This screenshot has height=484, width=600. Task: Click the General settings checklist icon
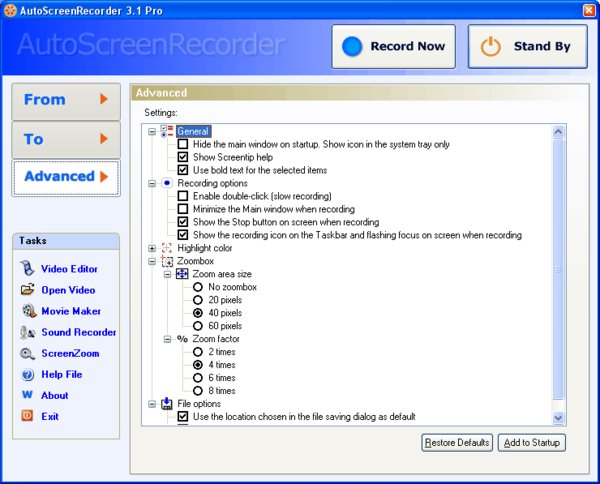tap(167, 131)
